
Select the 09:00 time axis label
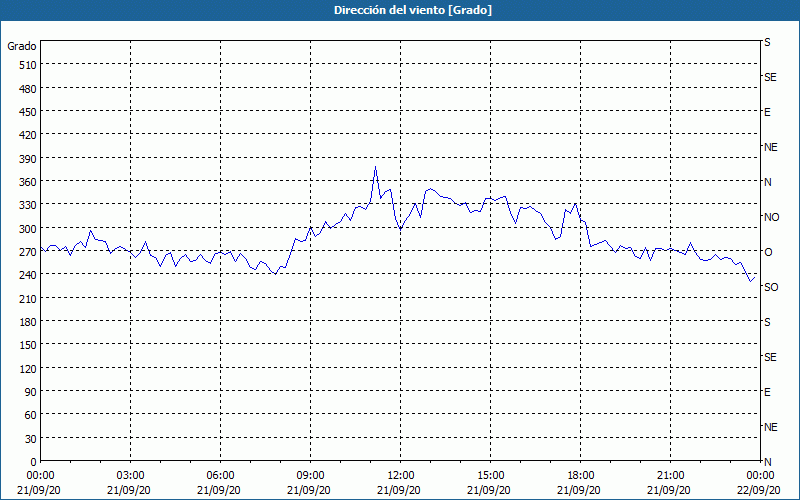tap(310, 475)
